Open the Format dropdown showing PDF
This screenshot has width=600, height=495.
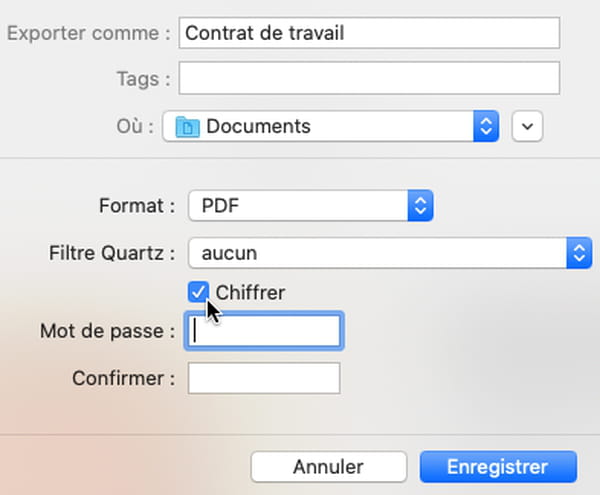coord(311,205)
